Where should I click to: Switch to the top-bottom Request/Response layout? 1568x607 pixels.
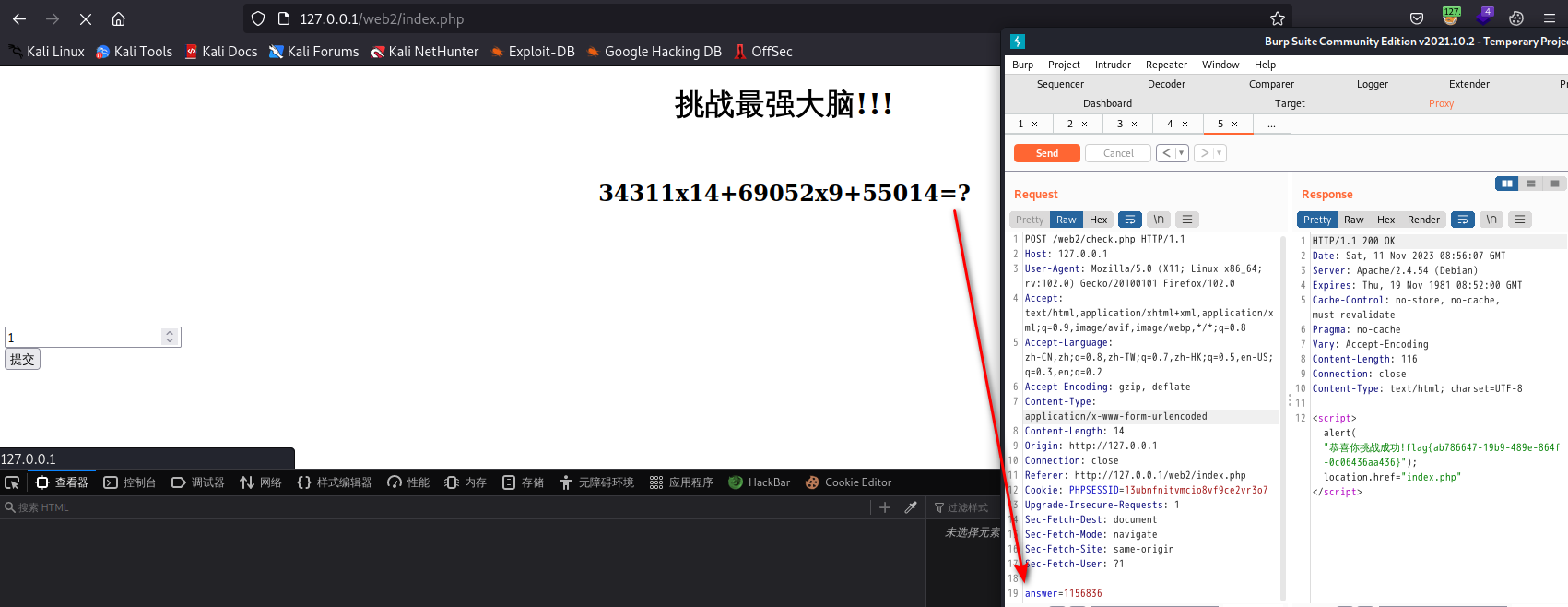click(x=1531, y=184)
